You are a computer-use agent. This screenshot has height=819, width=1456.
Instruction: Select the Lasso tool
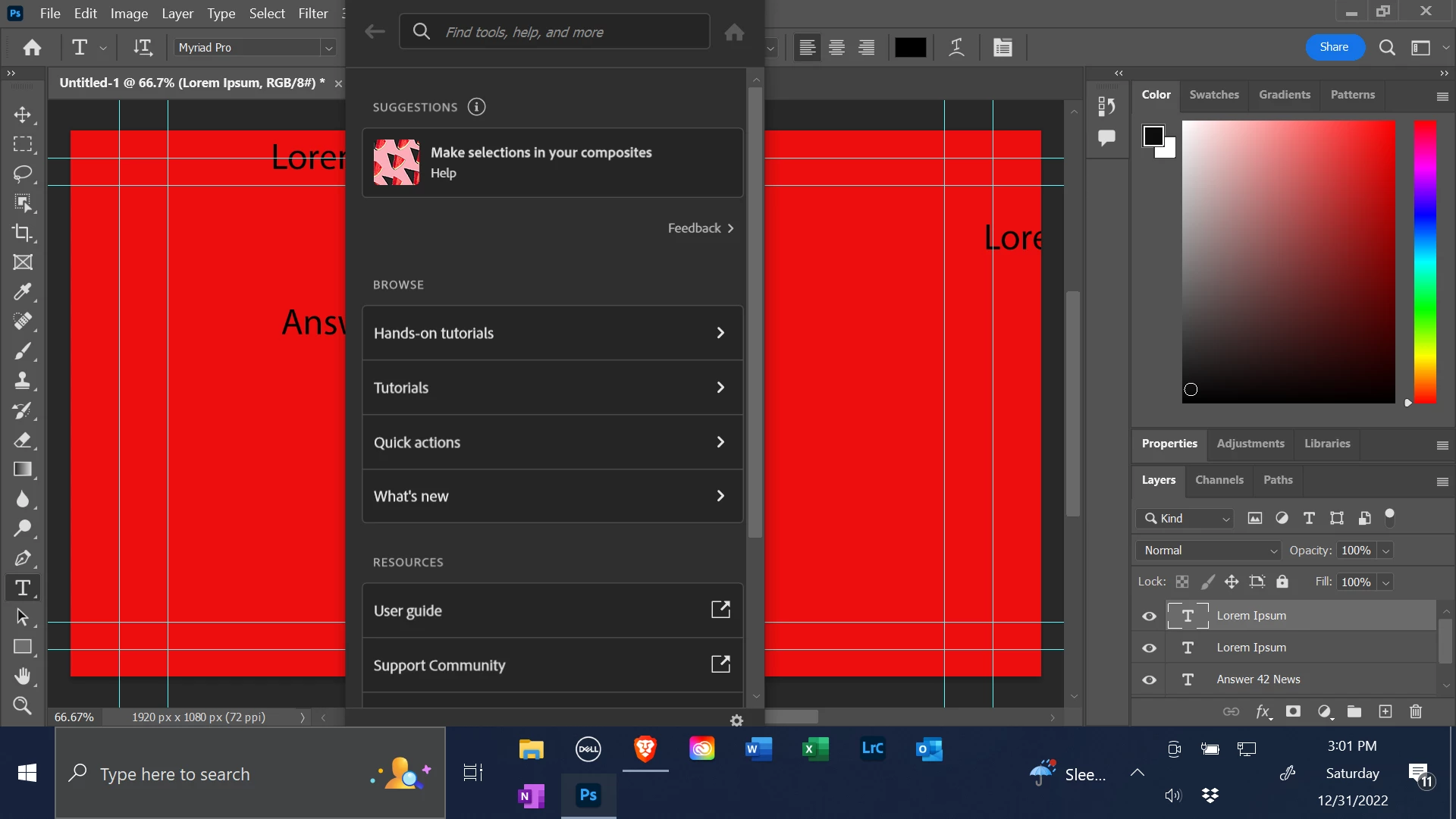click(x=23, y=174)
